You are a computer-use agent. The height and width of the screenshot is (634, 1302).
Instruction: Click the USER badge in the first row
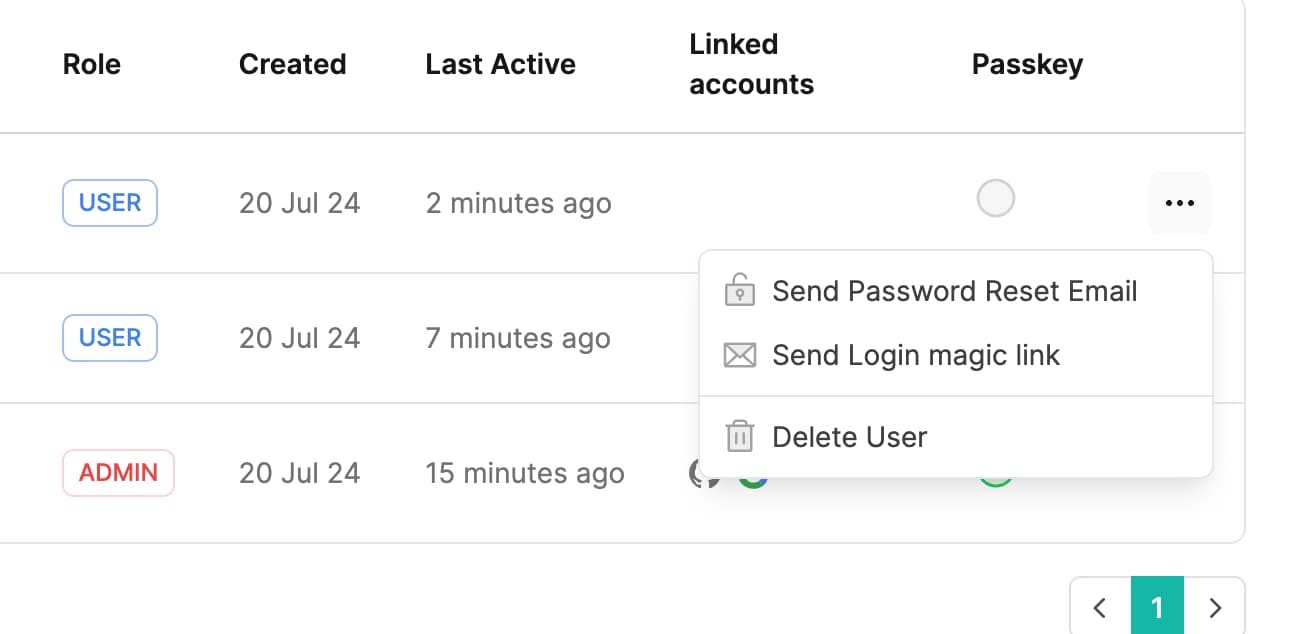[110, 203]
